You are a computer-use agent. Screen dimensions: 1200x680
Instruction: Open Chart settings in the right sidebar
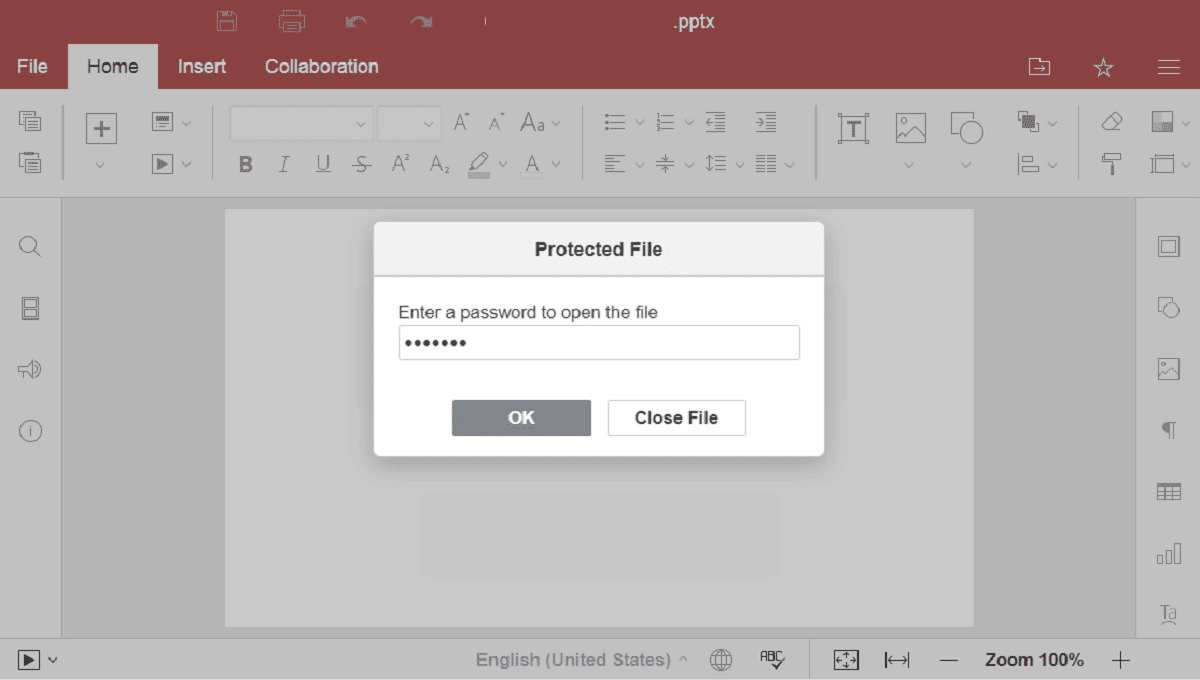[x=1169, y=552]
